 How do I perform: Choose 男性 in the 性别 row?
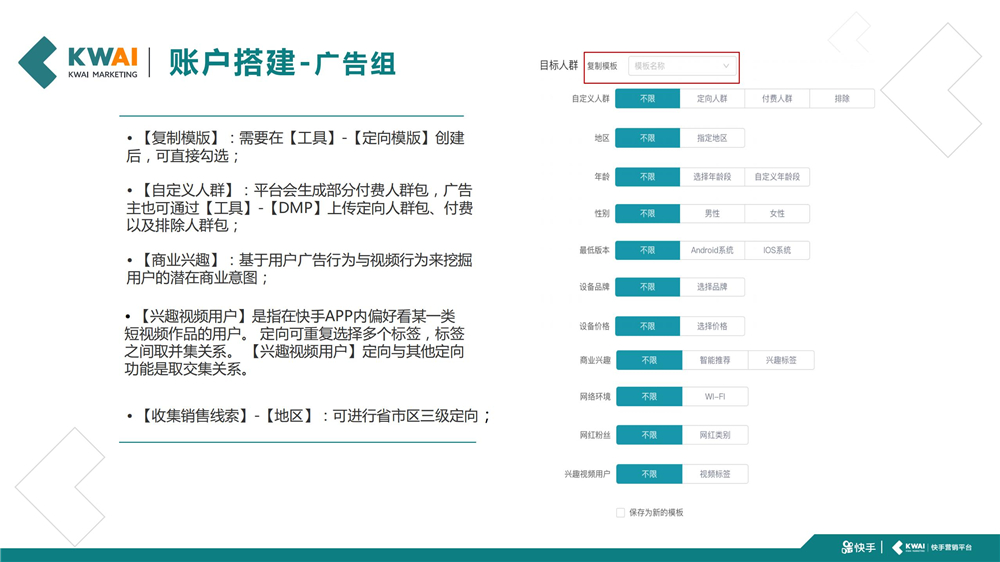pos(712,214)
